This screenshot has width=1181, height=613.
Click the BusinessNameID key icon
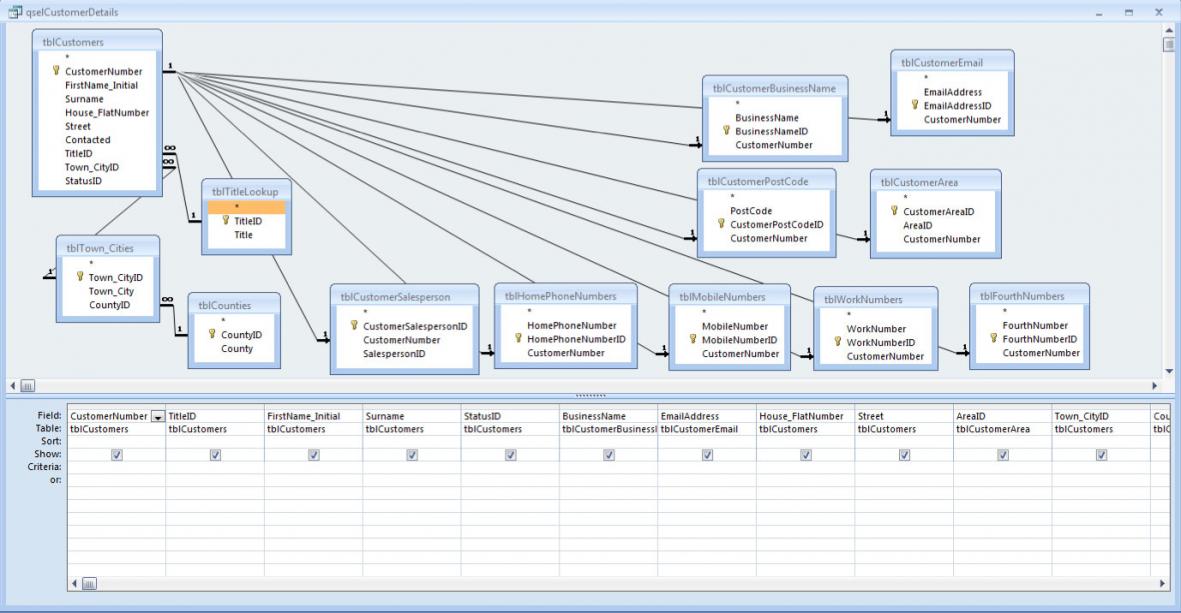726,131
